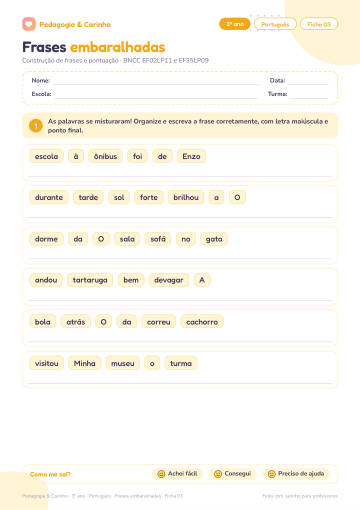The image size is (360, 510).
Task: Click the word chip 'de'
Action: 162,156
